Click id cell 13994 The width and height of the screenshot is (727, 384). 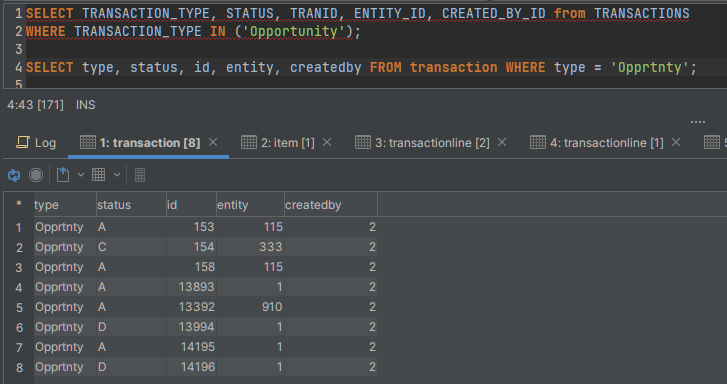191,326
